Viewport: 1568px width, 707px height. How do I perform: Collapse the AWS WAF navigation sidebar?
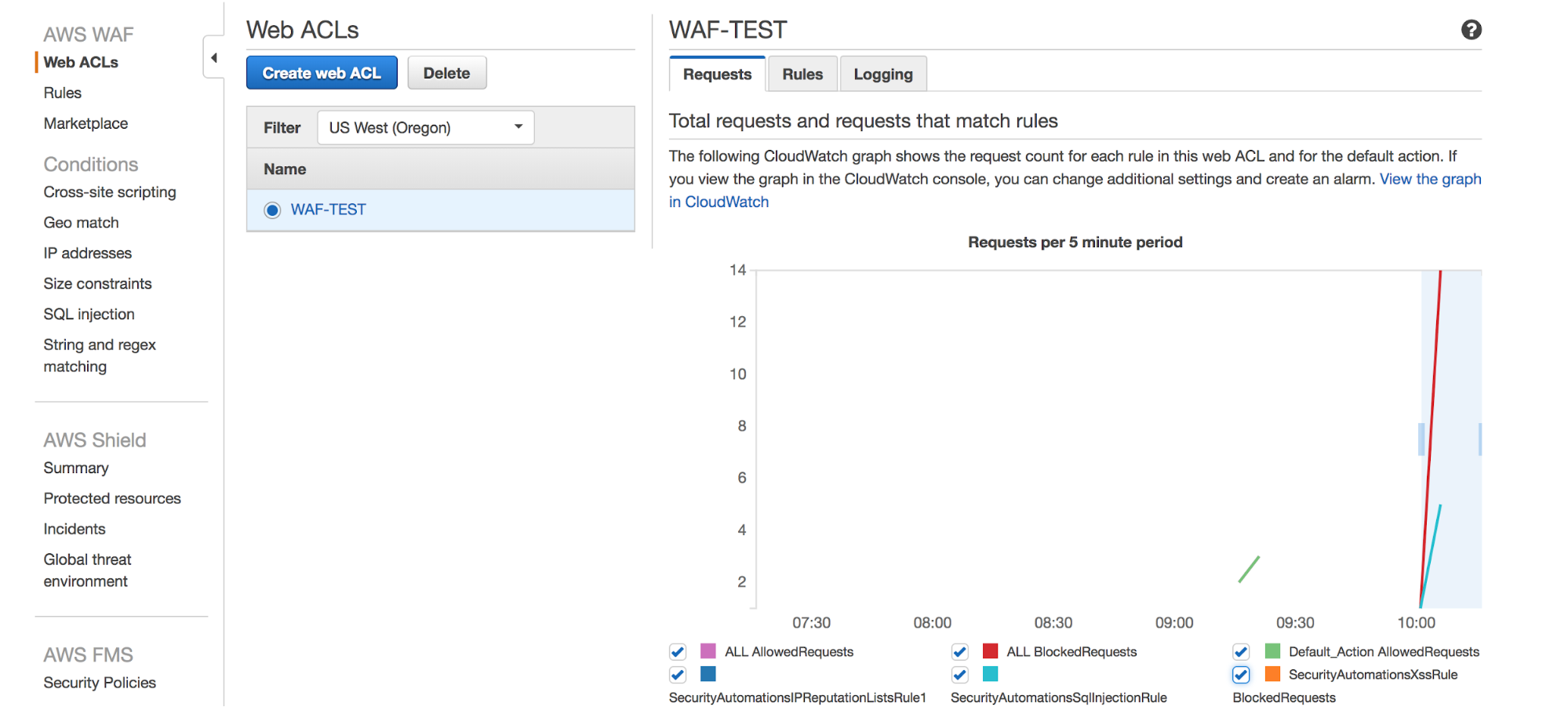(x=213, y=57)
